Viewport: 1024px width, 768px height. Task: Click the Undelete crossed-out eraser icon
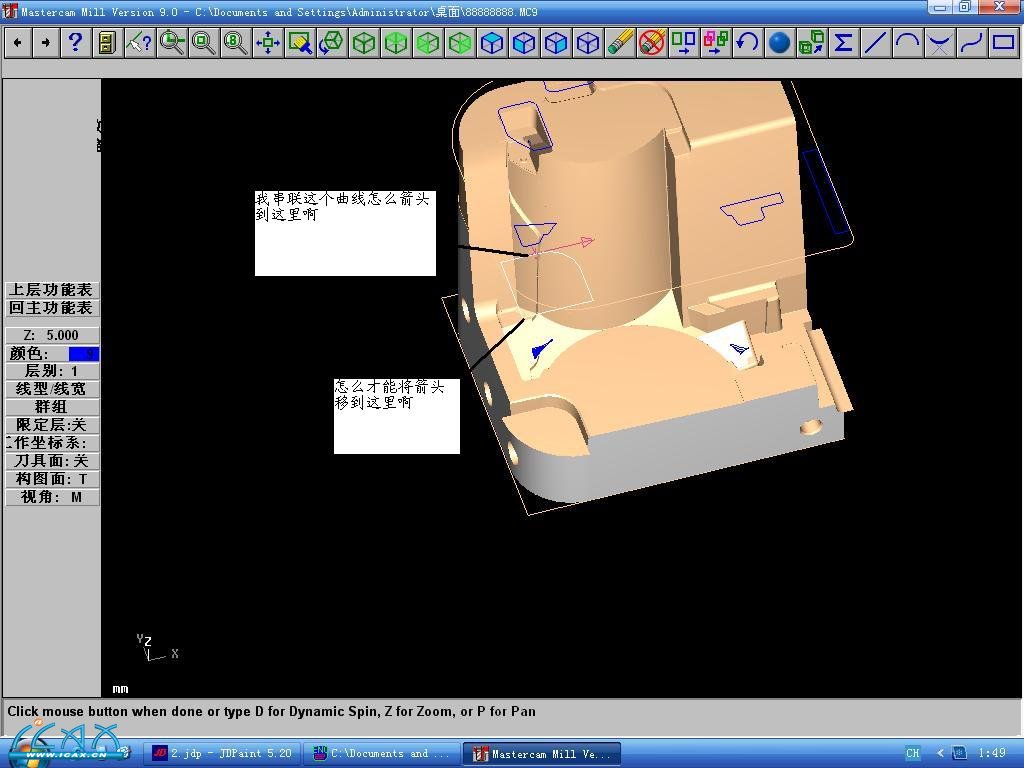(652, 43)
